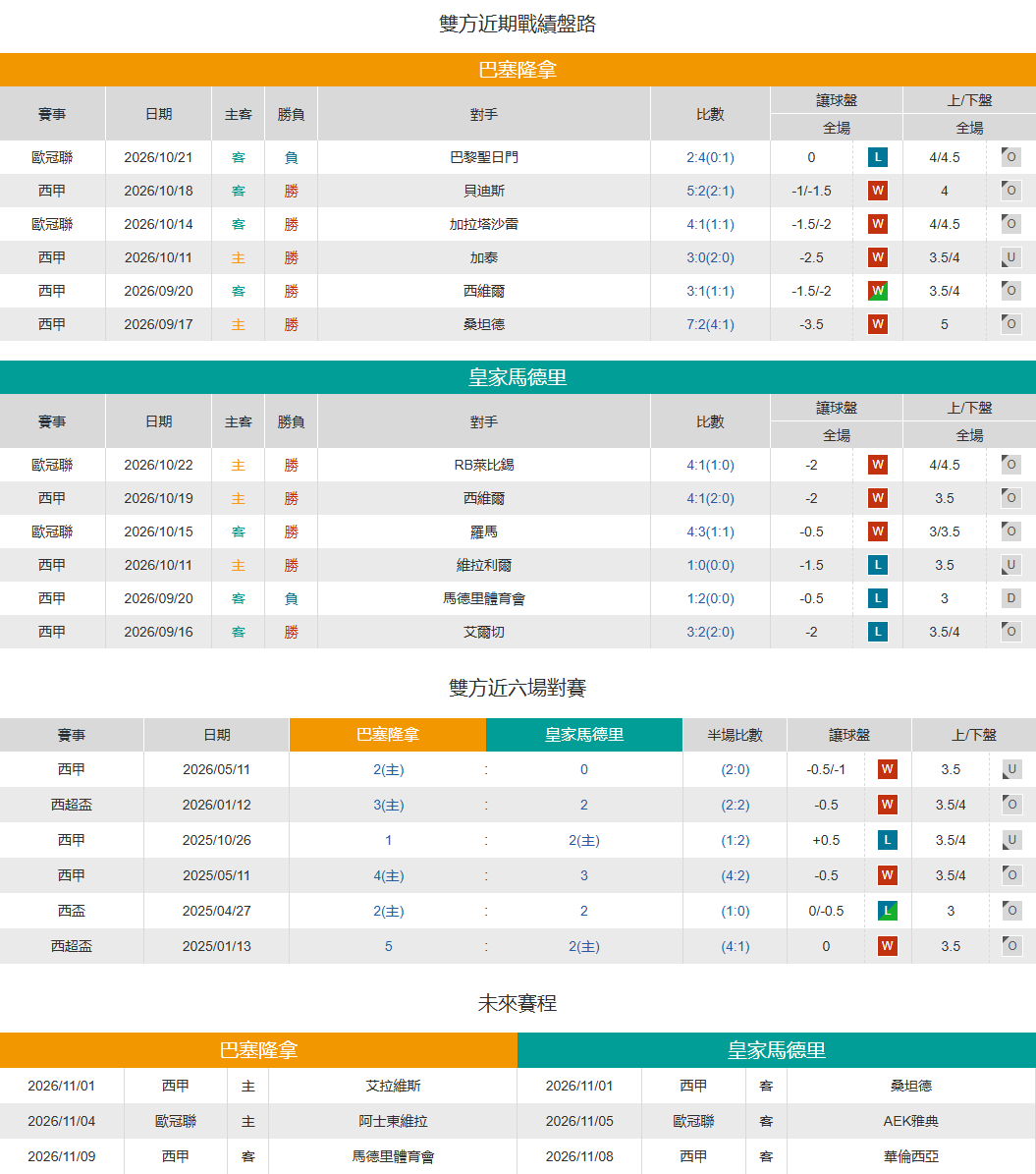Click 5 score in the 2025/01/13 Super Cup row
The image size is (1036, 1174).
(388, 946)
